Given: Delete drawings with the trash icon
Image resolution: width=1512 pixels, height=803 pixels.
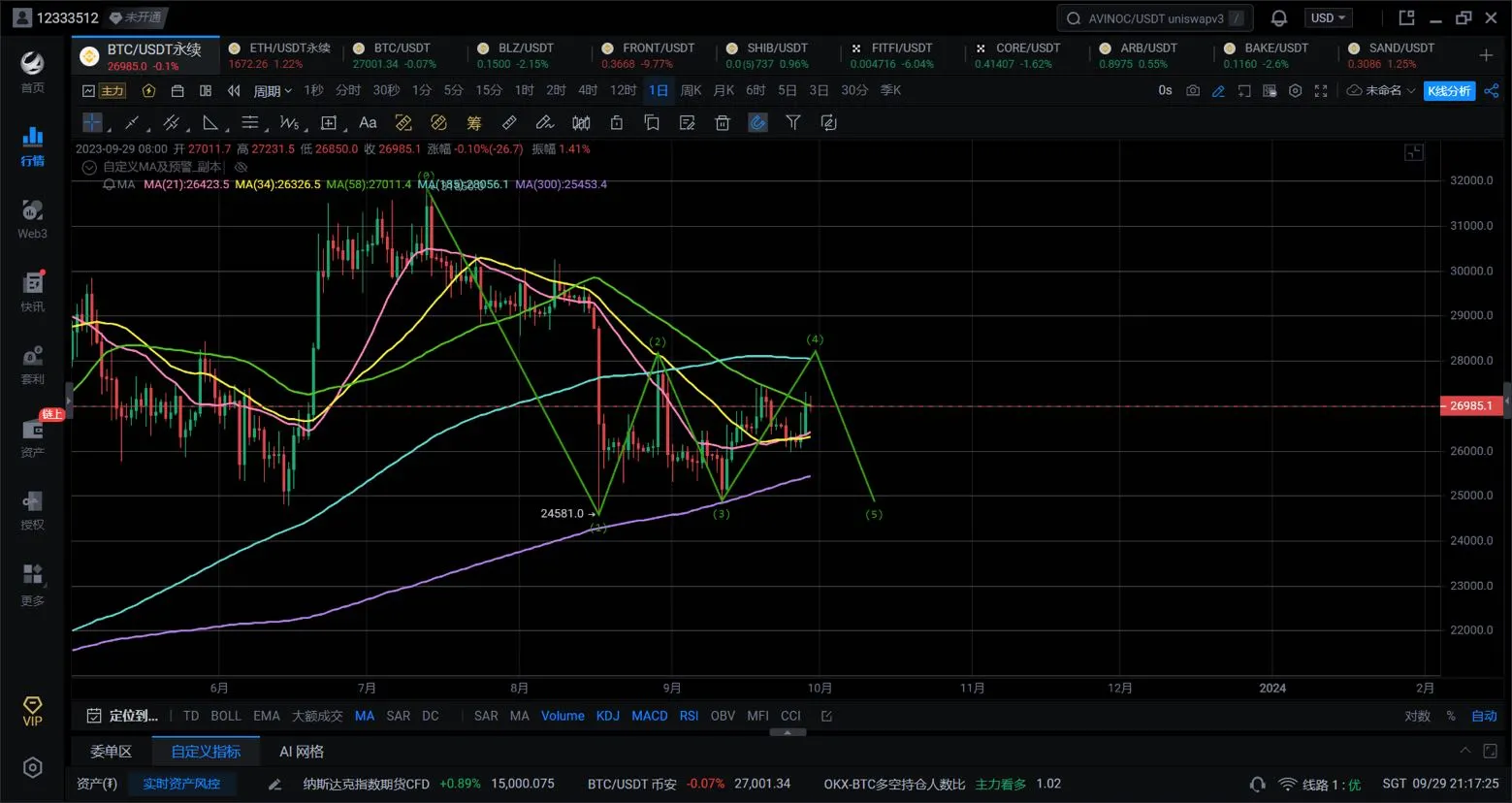Looking at the screenshot, I should pyautogui.click(x=723, y=122).
